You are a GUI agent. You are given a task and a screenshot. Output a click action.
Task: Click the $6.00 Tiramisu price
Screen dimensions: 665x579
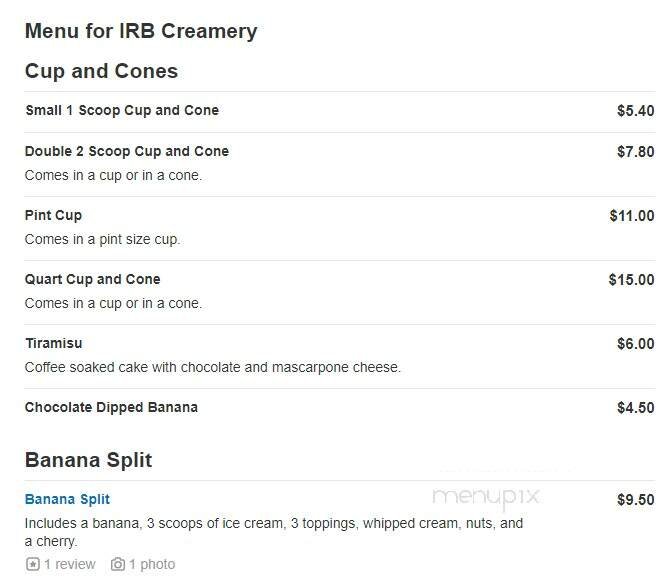[x=635, y=344]
